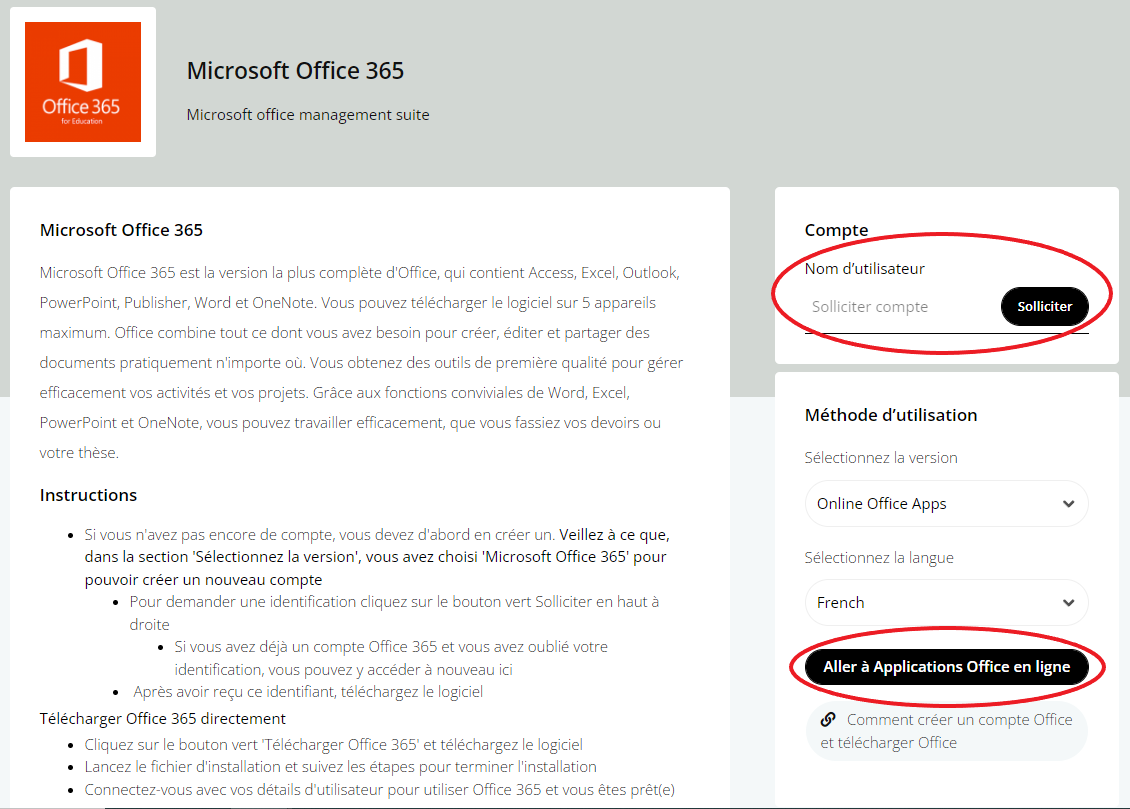Click bullet 'Lancez le fichier d'installation'
Screen dimensions: 1130x809
pyautogui.click(x=340, y=766)
